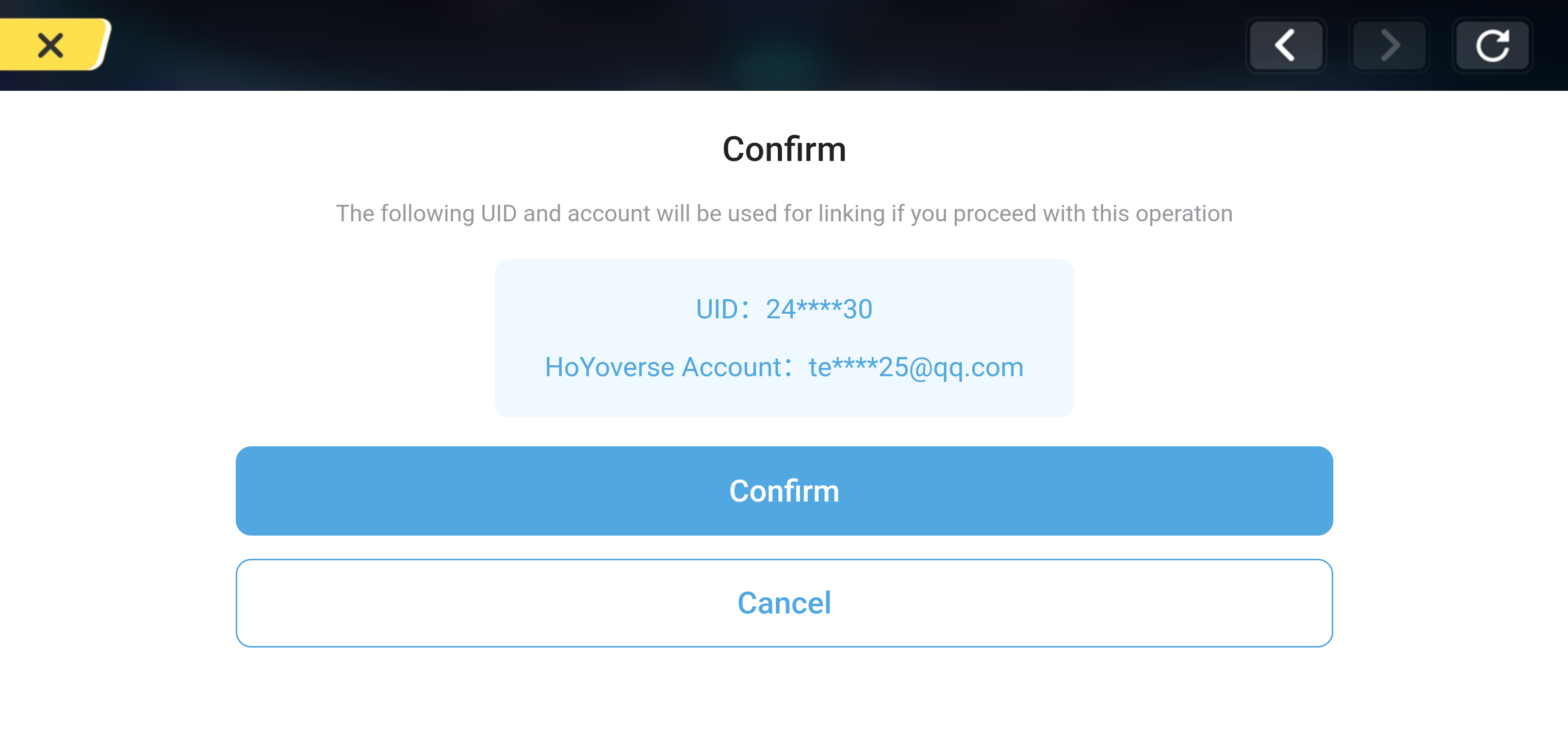Click the 'UID' label text
Image resolution: width=1568 pixels, height=743 pixels.
tap(717, 310)
